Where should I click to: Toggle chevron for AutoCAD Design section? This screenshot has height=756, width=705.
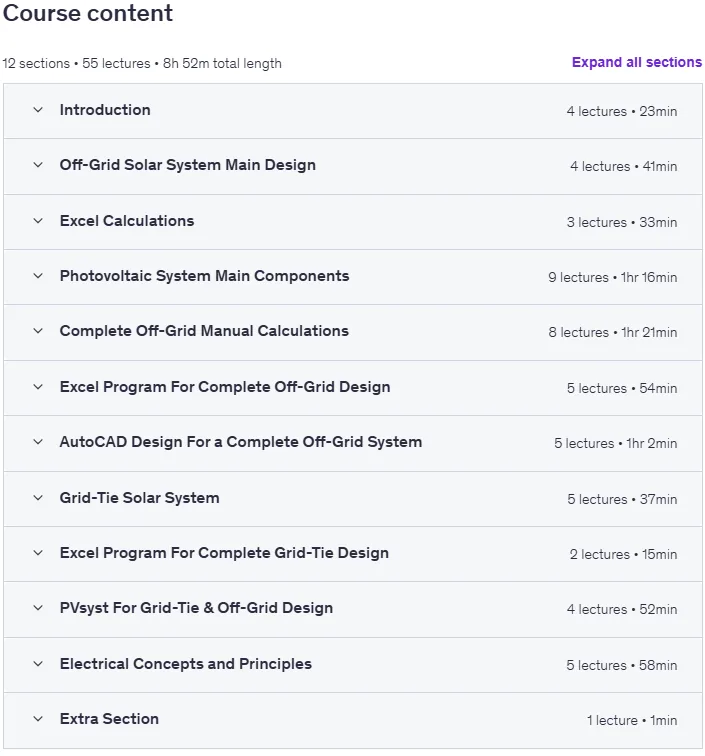38,442
